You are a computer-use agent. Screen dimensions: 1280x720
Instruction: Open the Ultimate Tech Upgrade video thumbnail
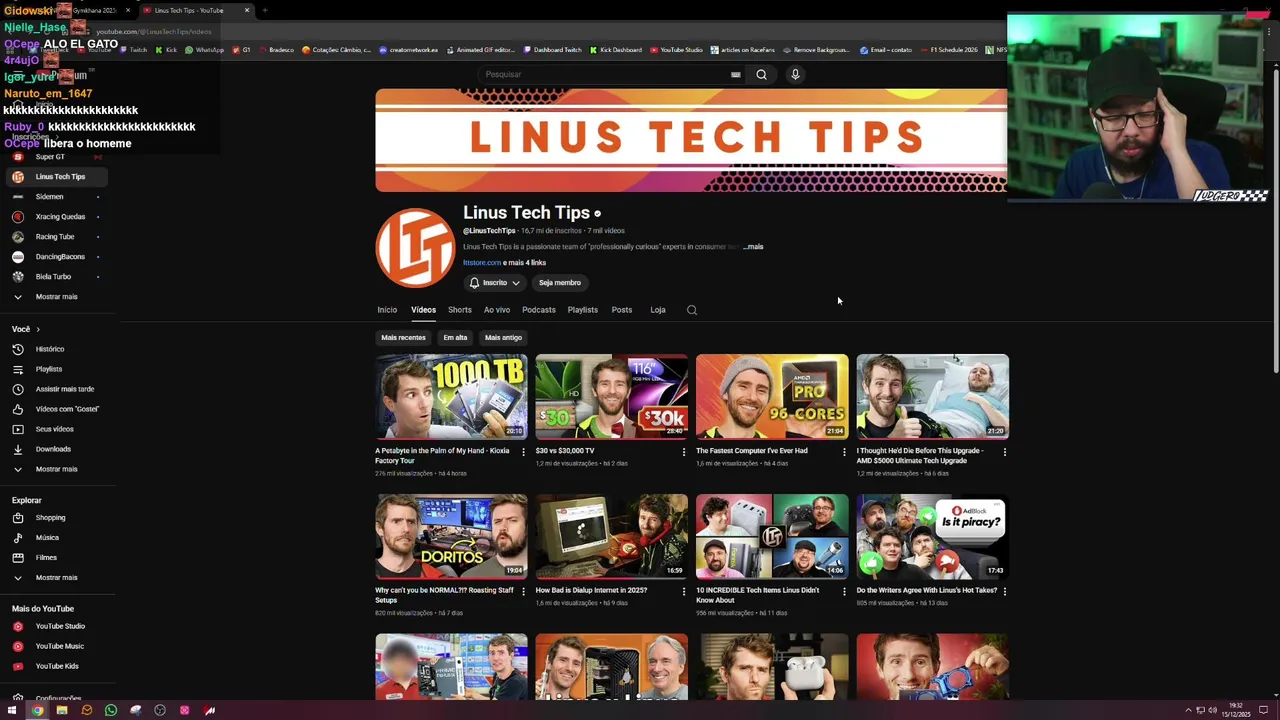pos(933,397)
